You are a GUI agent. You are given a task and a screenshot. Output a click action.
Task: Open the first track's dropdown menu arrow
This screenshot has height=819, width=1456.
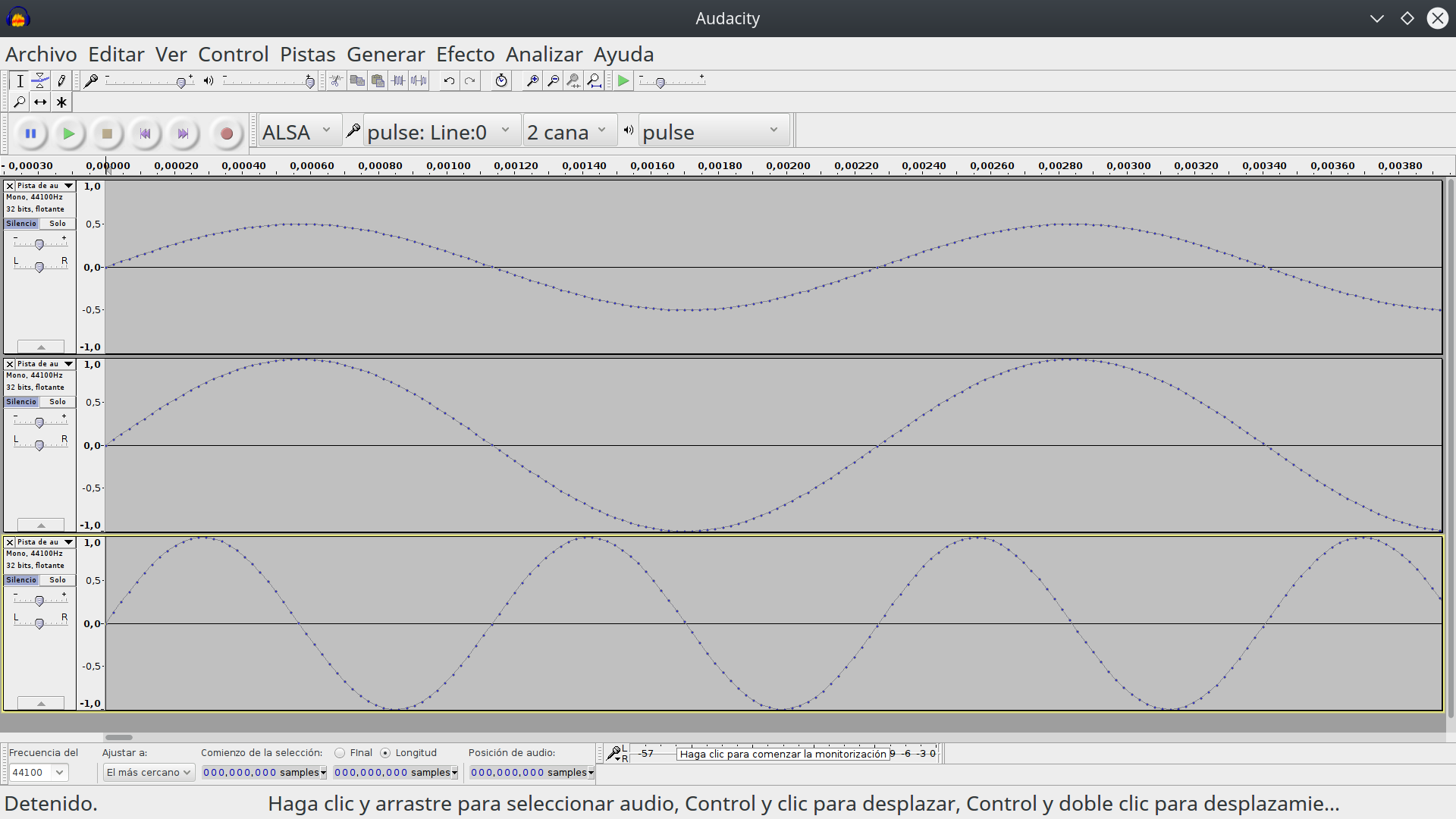pos(68,186)
